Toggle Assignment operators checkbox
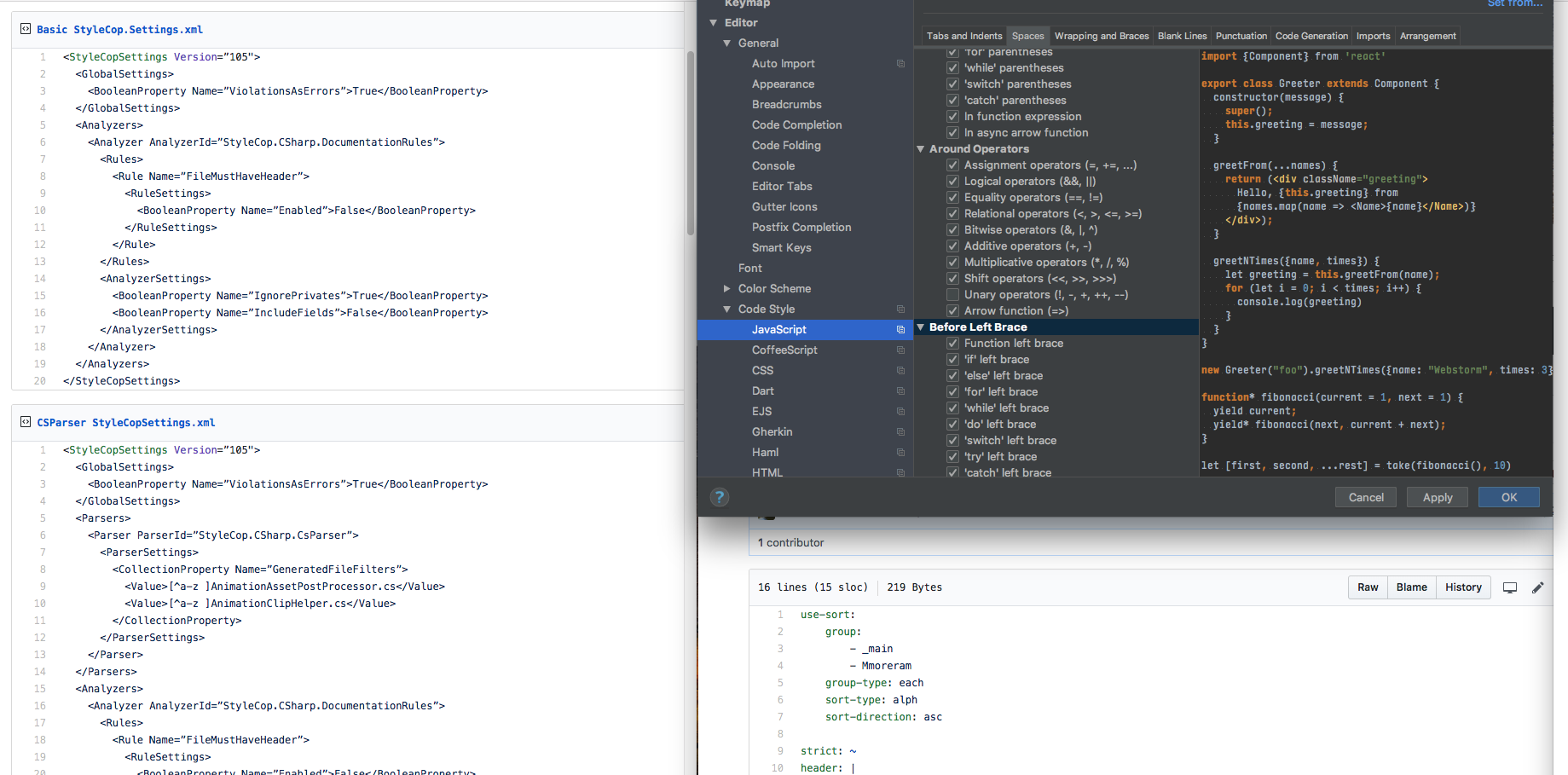1568x775 pixels. (953, 165)
